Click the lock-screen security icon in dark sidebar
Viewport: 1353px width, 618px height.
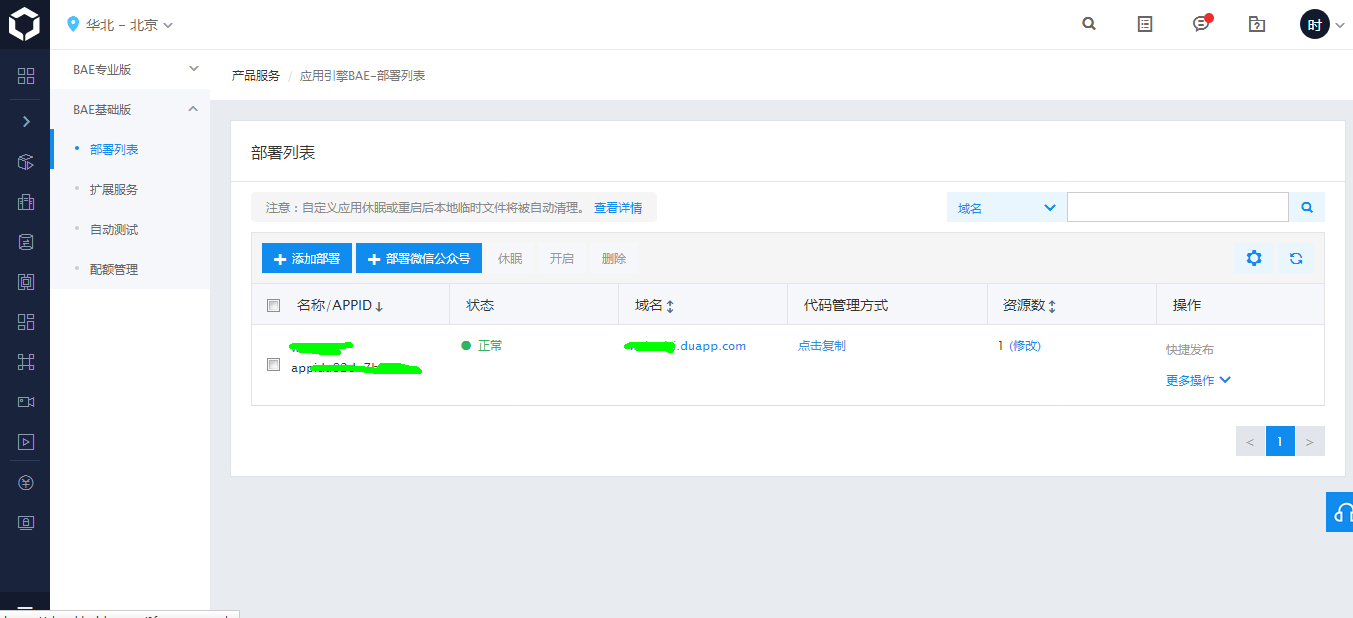pyautogui.click(x=26, y=522)
